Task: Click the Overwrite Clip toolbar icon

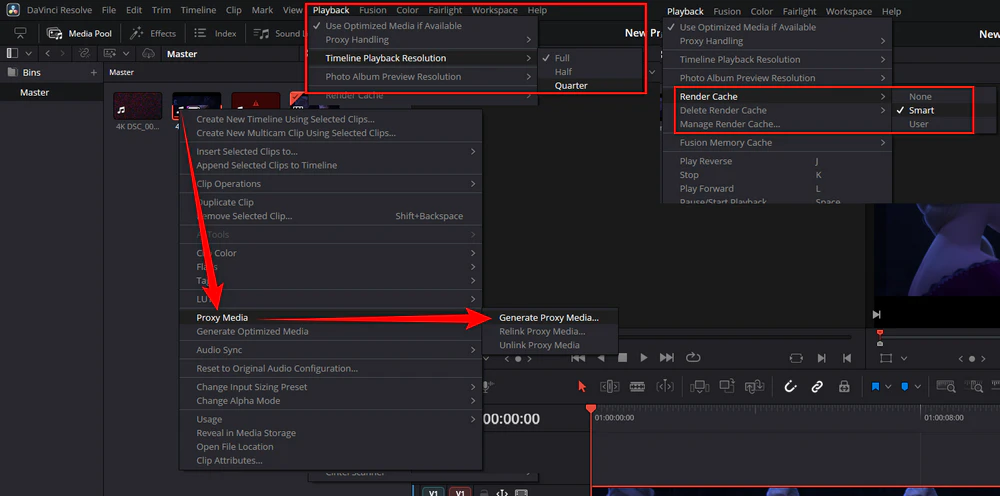Action: 727,386
